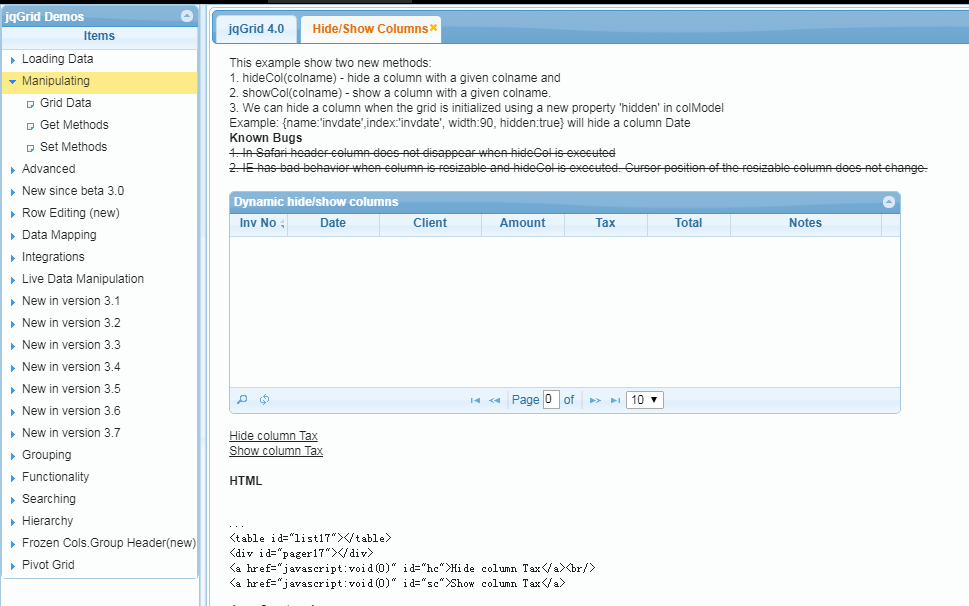Expand the Row Editing (new) node
Image resolution: width=969 pixels, height=606 pixels.
[x=12, y=214]
